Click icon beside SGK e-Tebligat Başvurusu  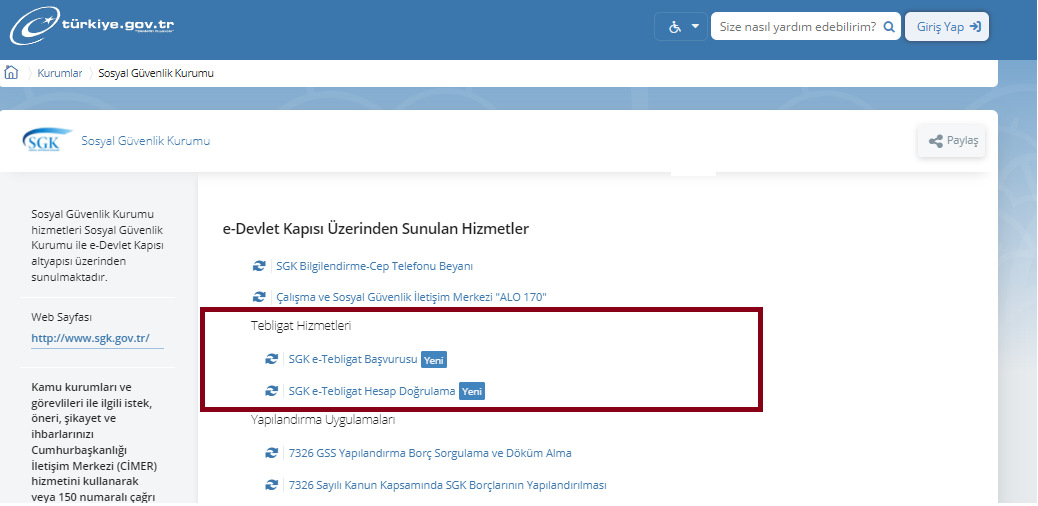point(271,359)
